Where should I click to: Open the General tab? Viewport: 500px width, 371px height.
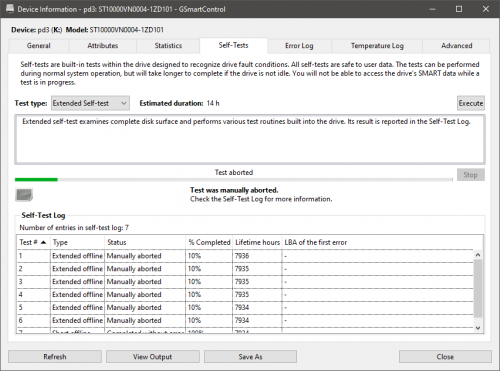click(39, 46)
